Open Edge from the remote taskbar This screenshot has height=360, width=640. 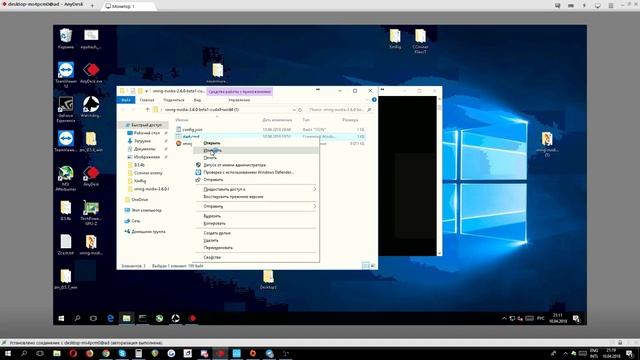tap(110, 318)
